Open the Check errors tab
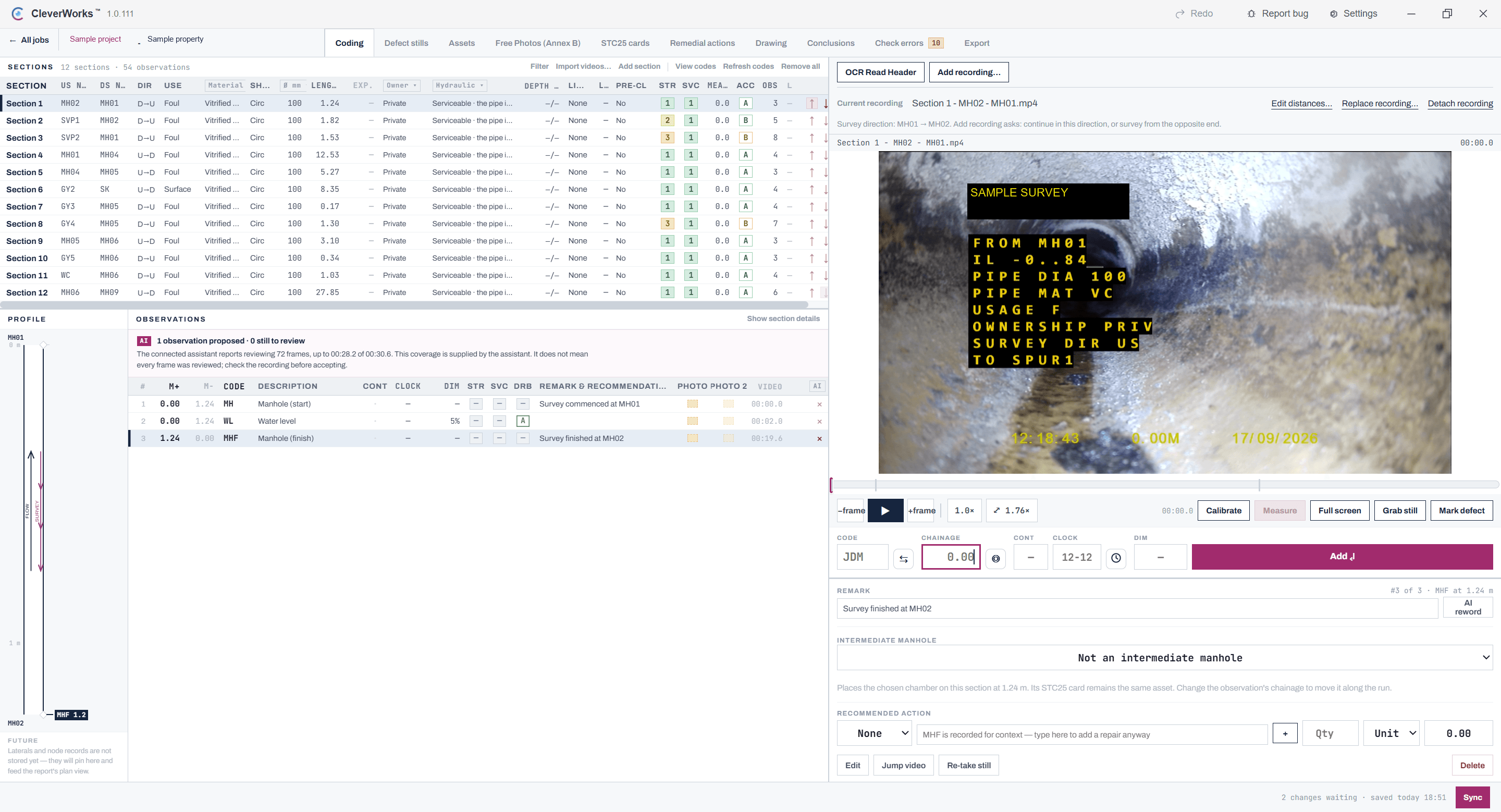Screen dimensions: 1501x812 tap(908, 43)
